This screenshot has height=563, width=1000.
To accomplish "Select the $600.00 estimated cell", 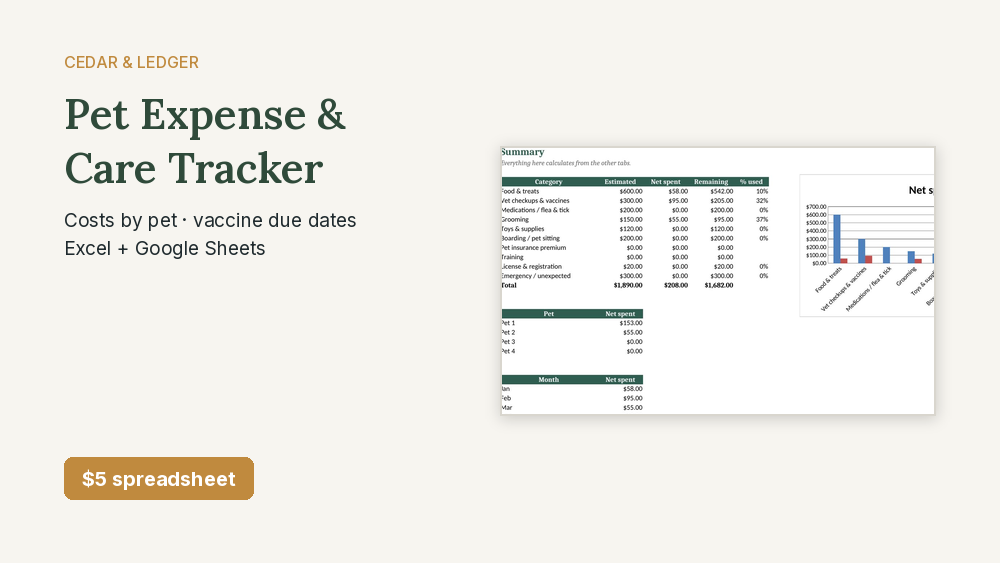I will point(631,191).
